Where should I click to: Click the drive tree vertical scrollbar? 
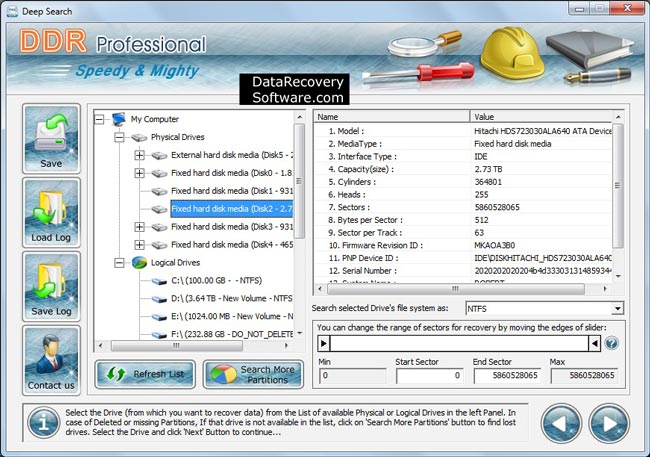(x=299, y=181)
